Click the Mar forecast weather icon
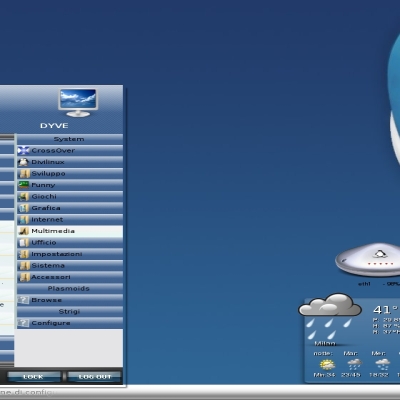 [x=355, y=364]
